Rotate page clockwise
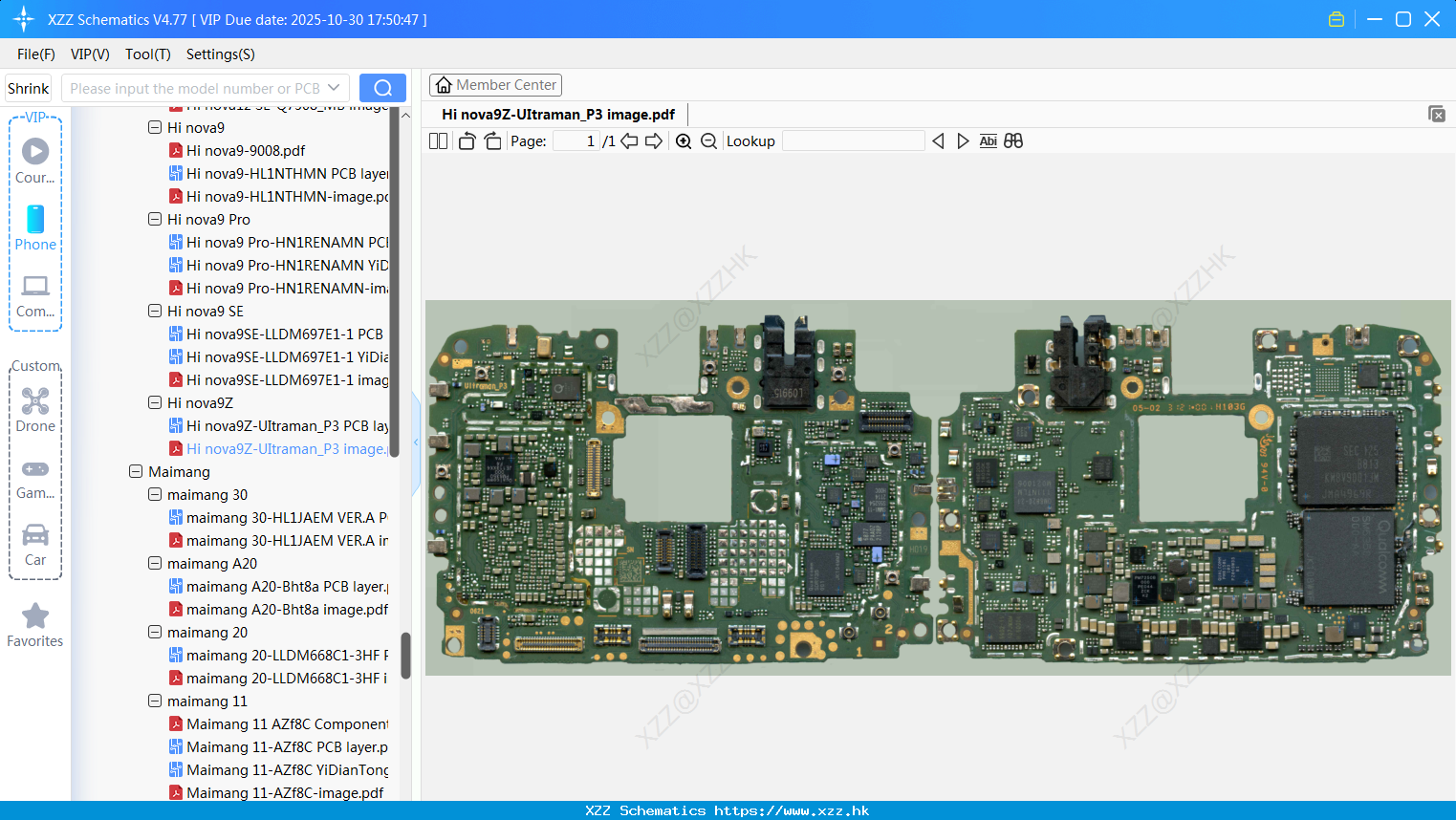The image size is (1456, 820). point(492,141)
